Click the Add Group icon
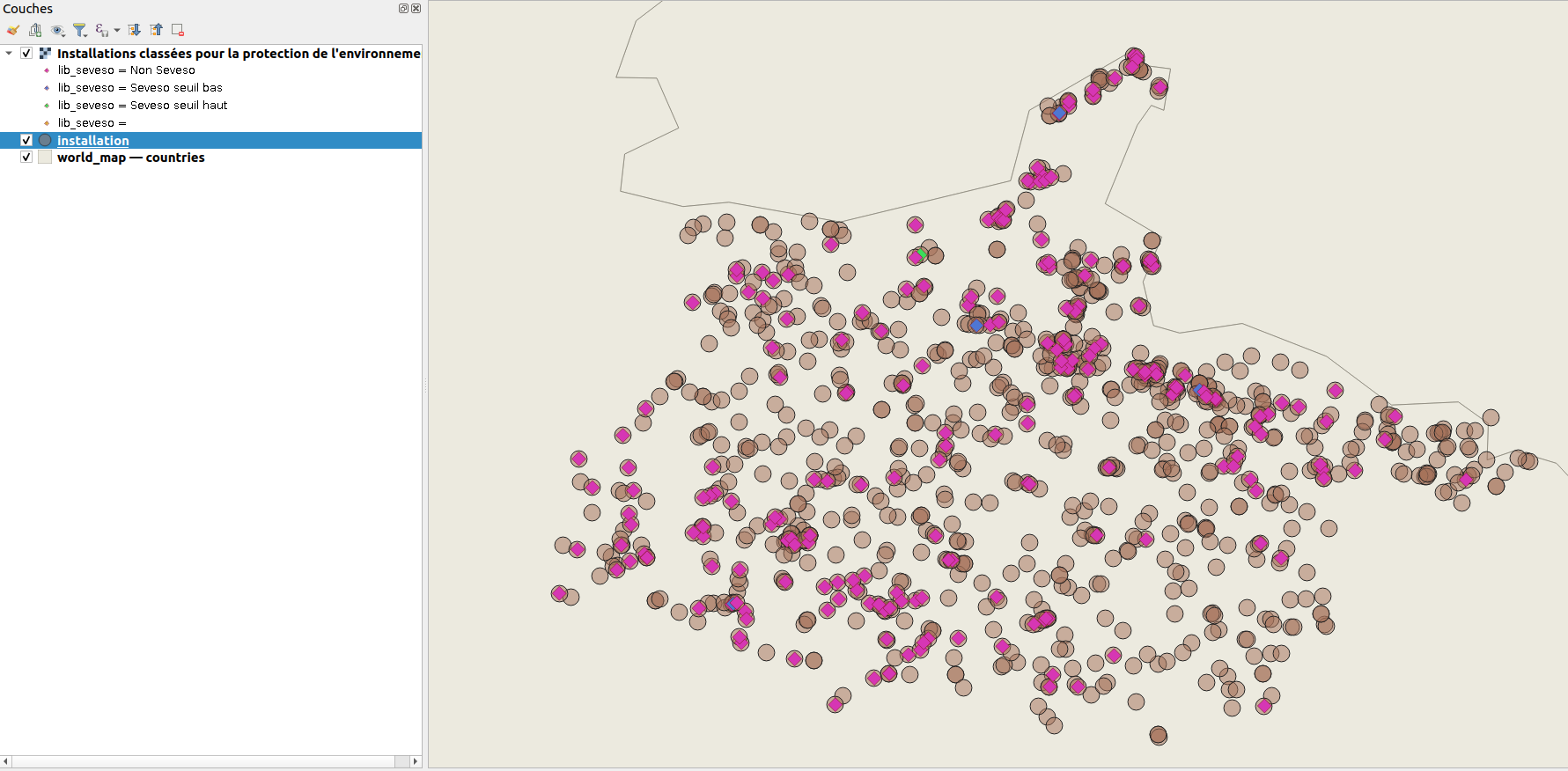 pyautogui.click(x=35, y=30)
